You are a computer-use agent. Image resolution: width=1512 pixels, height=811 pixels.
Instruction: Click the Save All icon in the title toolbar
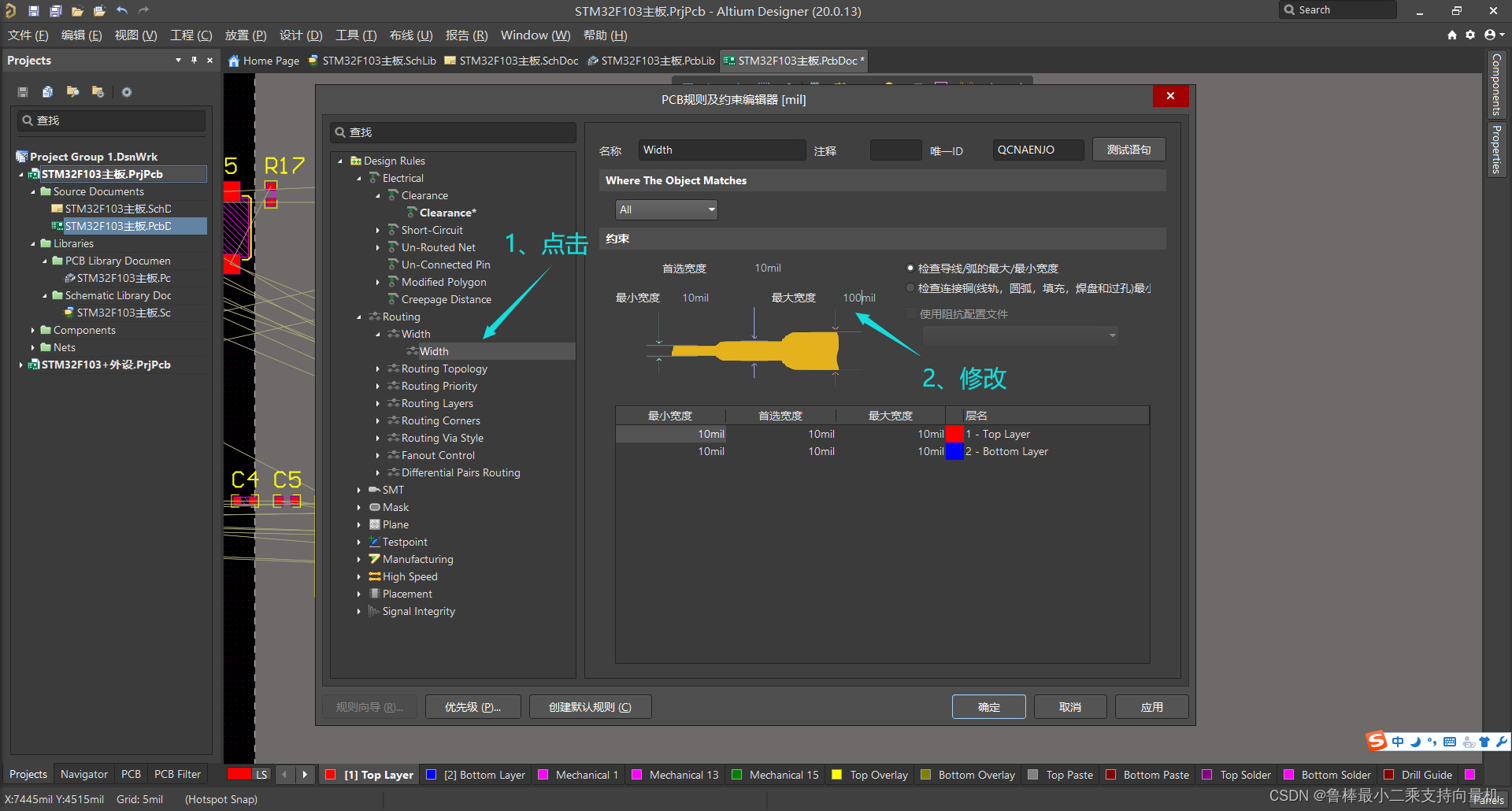pos(55,11)
